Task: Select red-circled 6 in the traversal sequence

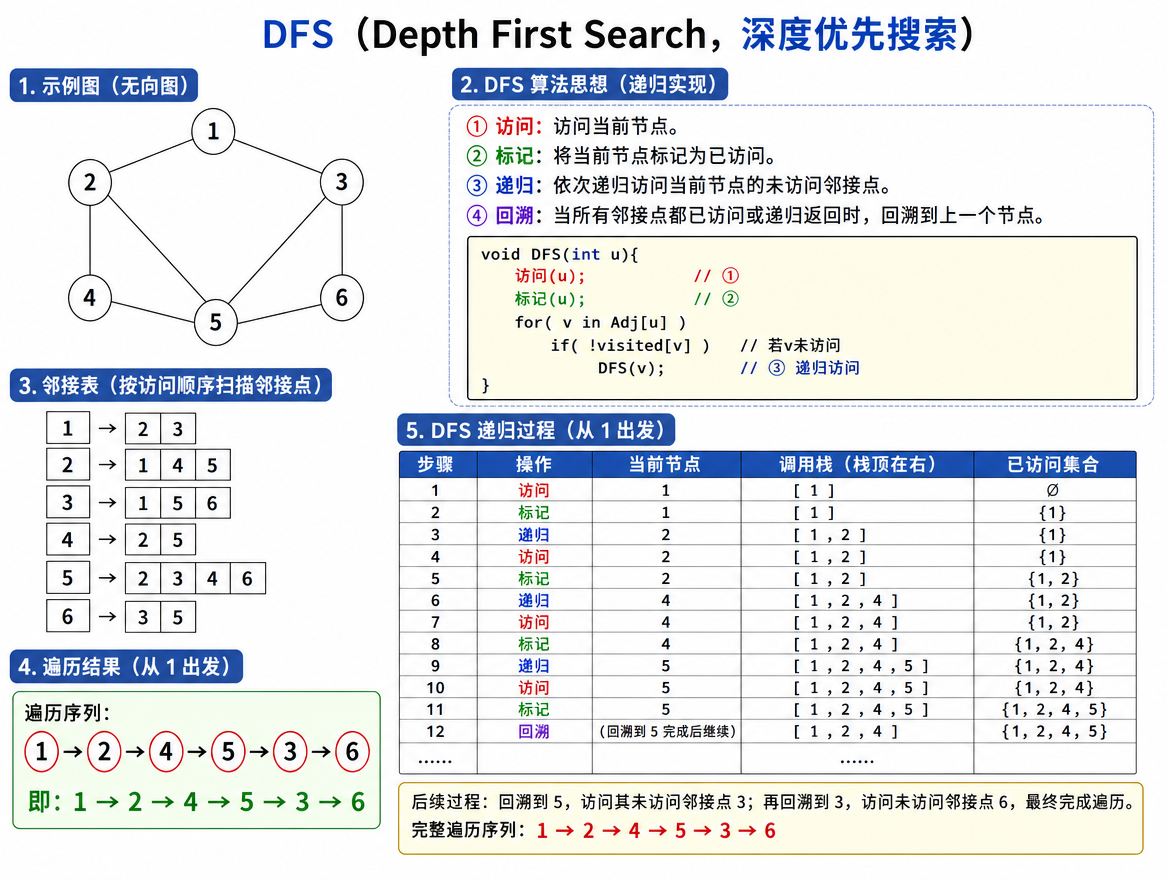Action: click(352, 752)
